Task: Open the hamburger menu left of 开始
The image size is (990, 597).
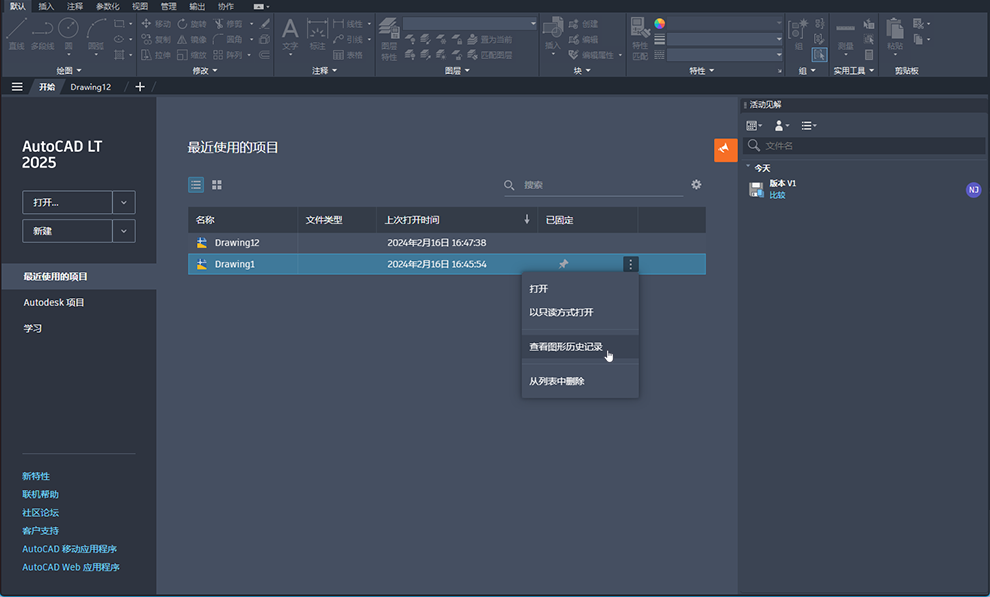Action: pos(17,86)
